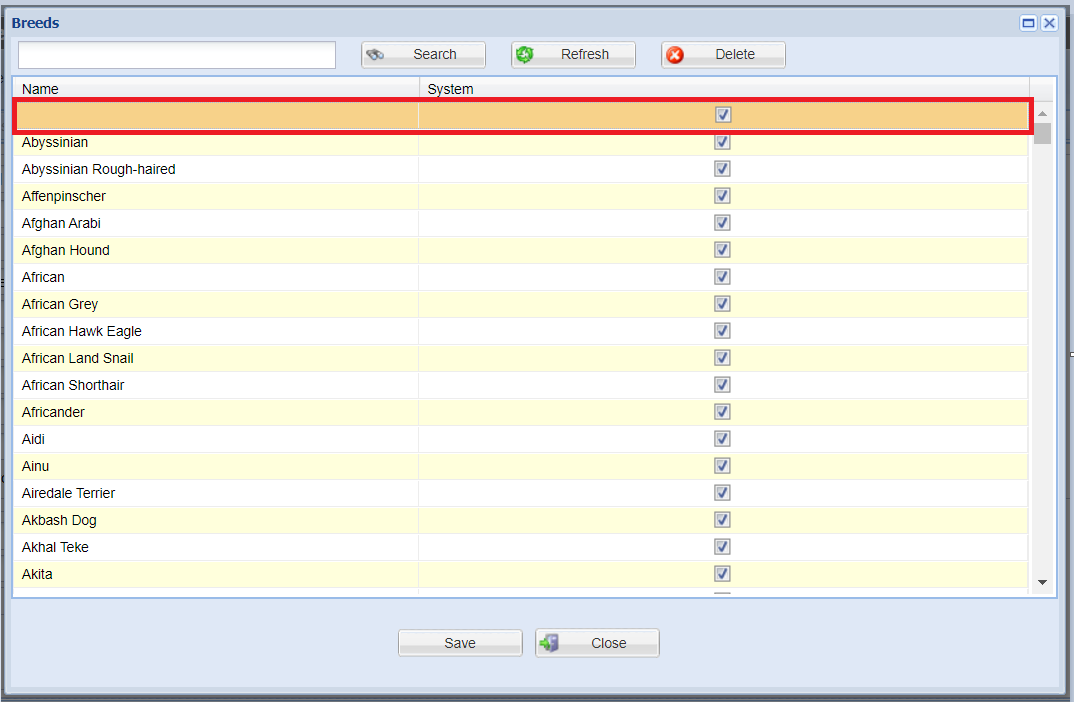Toggle System checkbox for Afghan Hound
The width and height of the screenshot is (1074, 702).
click(x=722, y=250)
